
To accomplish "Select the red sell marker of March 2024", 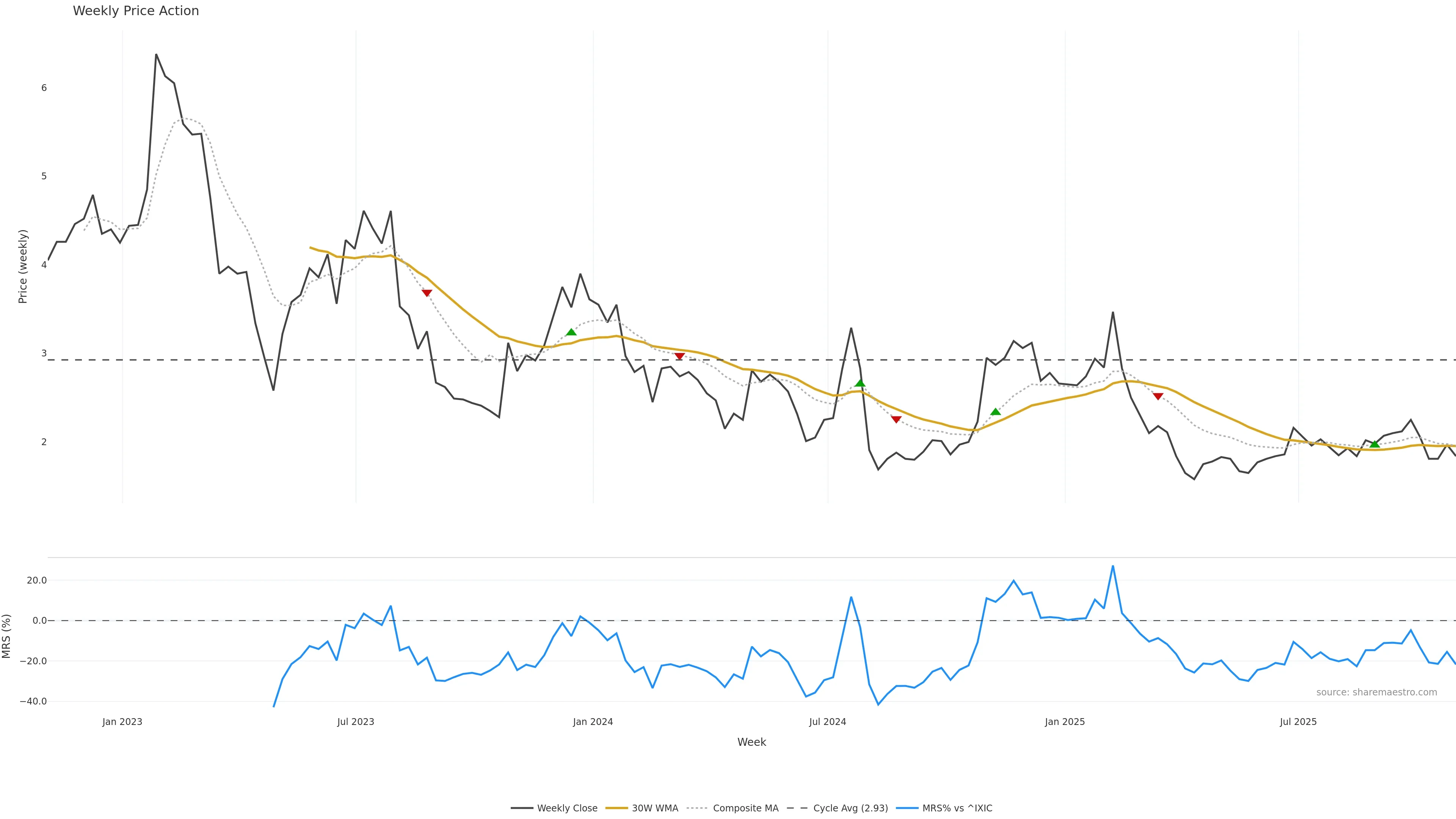I will tap(679, 356).
